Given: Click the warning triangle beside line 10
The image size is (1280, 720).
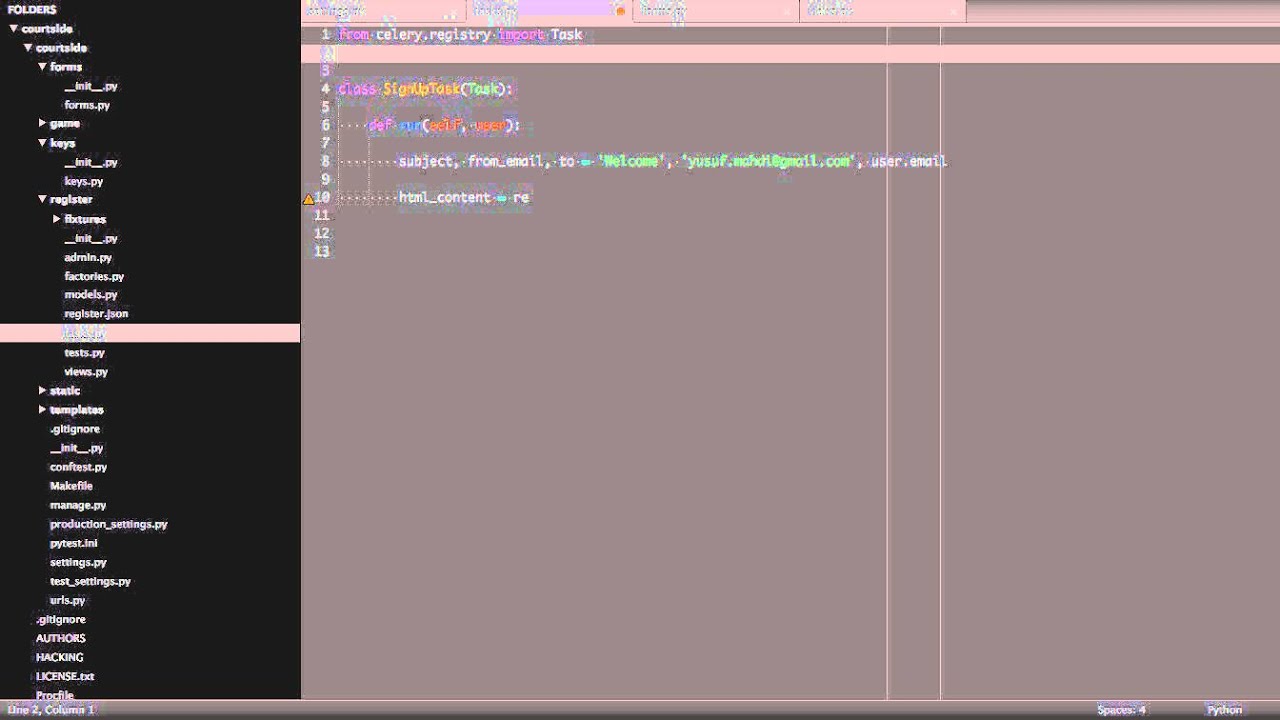Looking at the screenshot, I should point(309,199).
